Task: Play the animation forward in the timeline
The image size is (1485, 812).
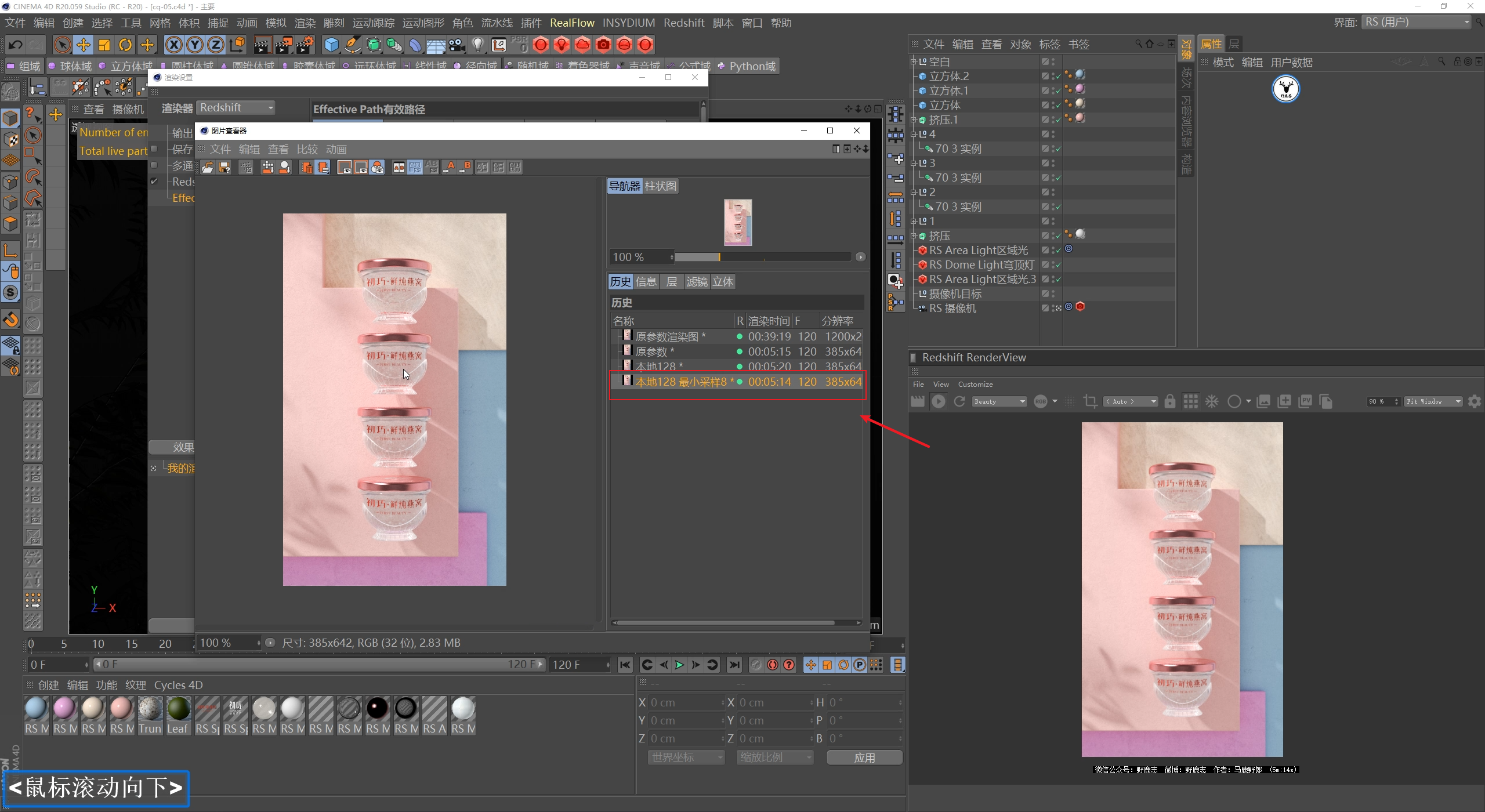Action: pos(679,665)
